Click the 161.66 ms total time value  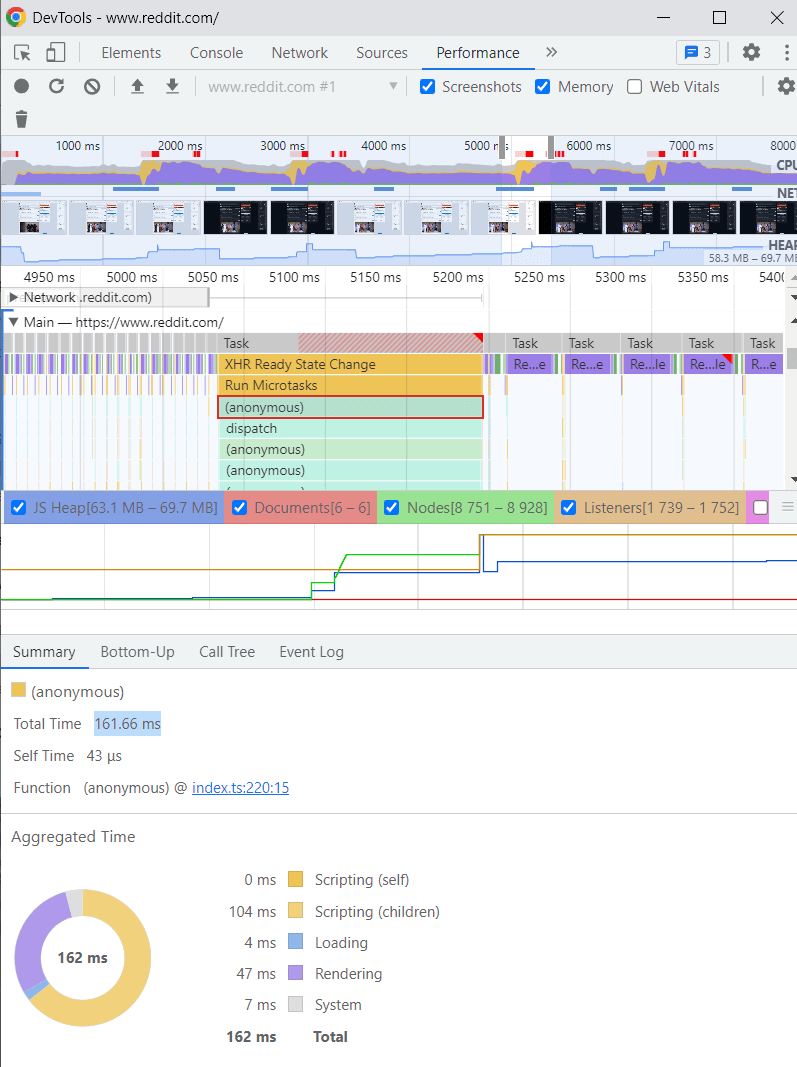pos(127,723)
